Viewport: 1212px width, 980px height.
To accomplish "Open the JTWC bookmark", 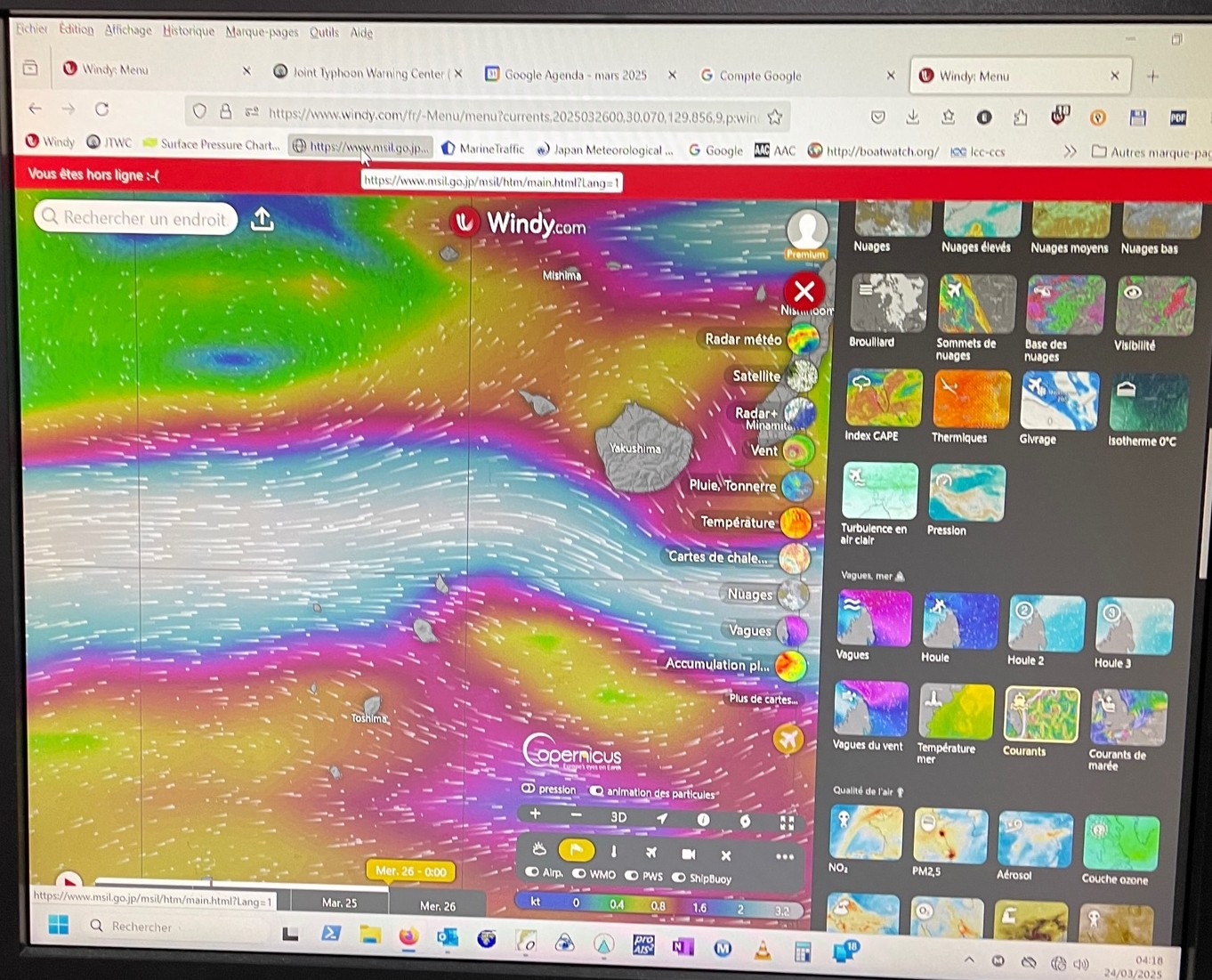I will pos(109,142).
